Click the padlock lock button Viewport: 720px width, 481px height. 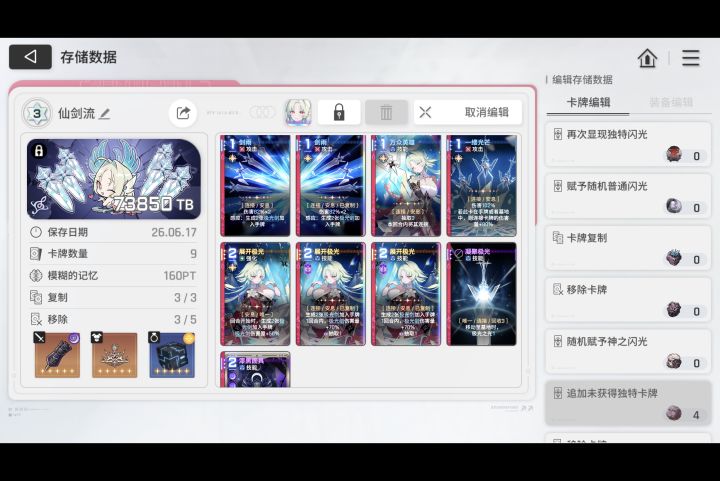point(339,112)
